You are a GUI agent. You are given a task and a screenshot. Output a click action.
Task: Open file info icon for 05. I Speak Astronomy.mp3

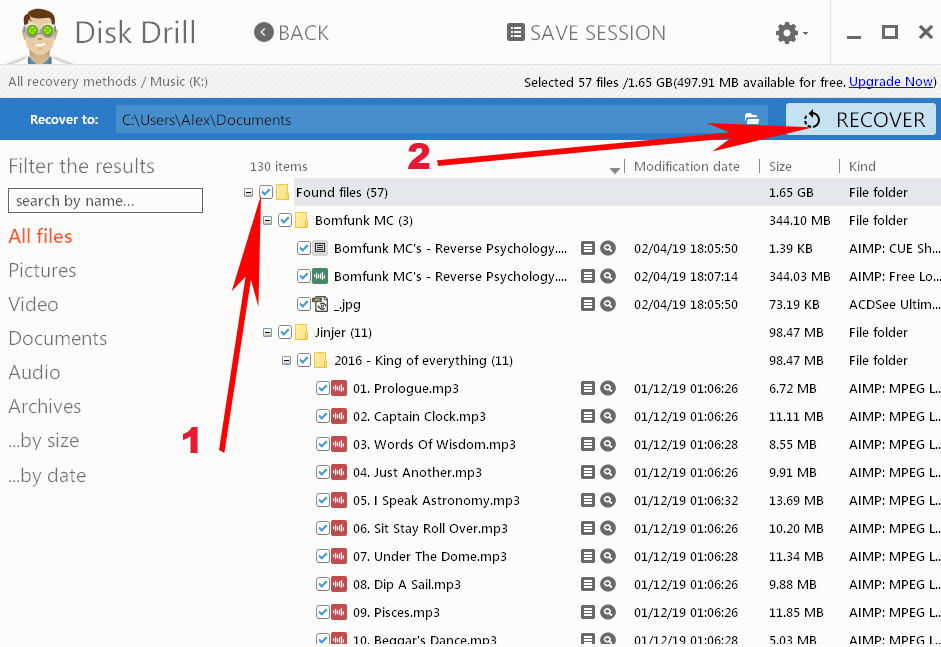point(588,500)
